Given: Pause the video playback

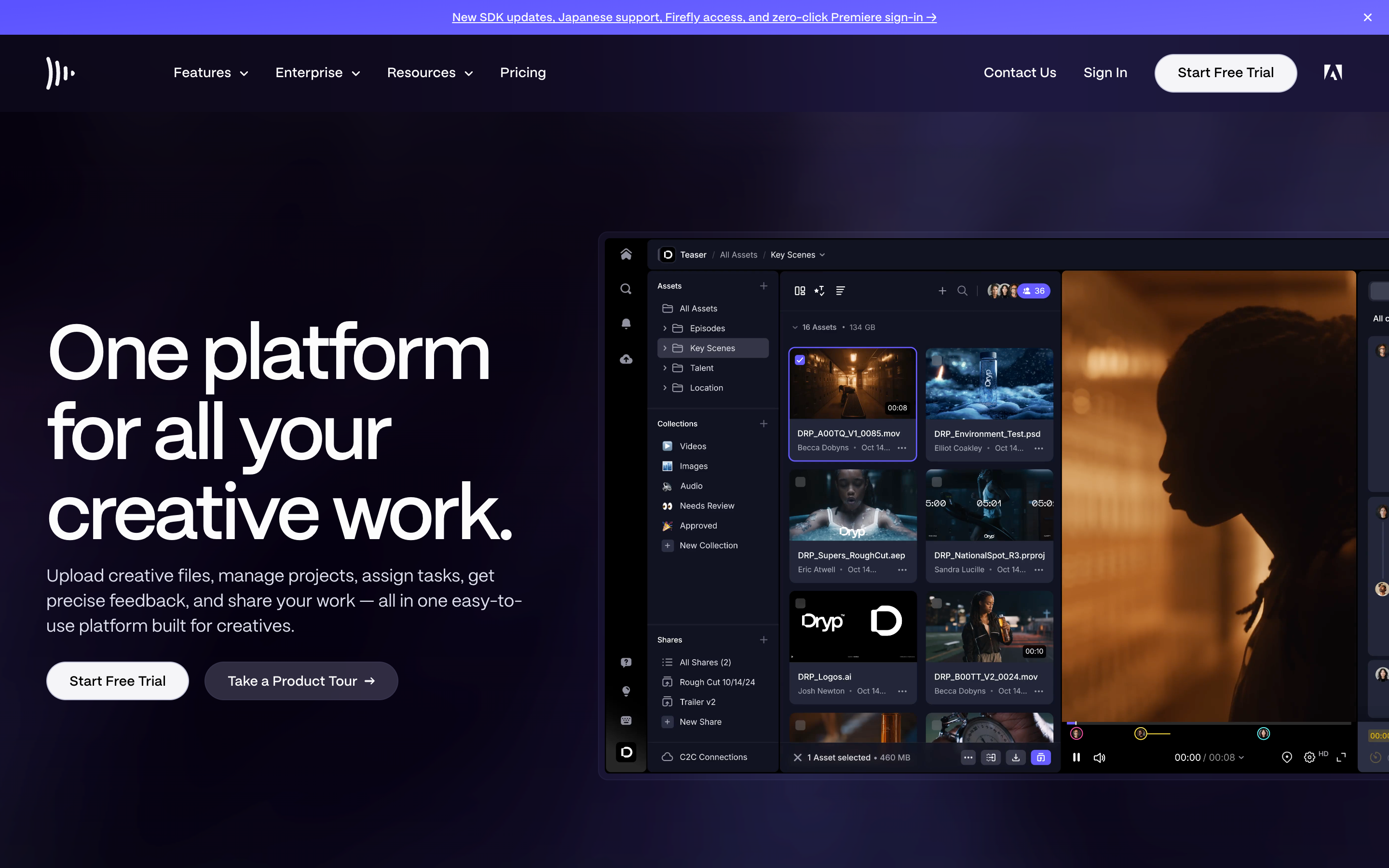Looking at the screenshot, I should point(1076,758).
